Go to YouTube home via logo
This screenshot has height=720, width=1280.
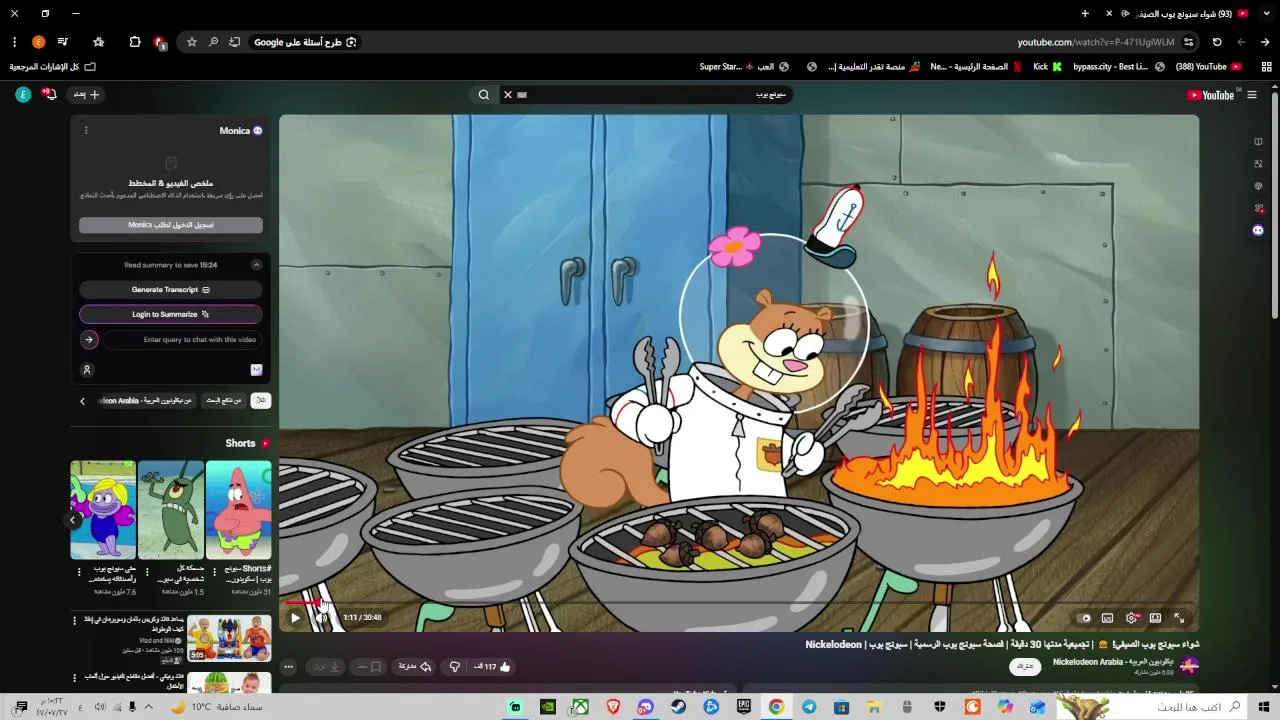tap(1212, 95)
